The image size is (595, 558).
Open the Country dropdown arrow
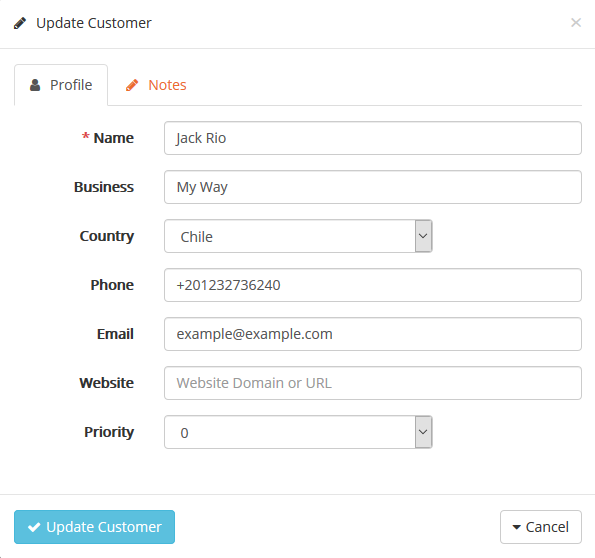(423, 236)
